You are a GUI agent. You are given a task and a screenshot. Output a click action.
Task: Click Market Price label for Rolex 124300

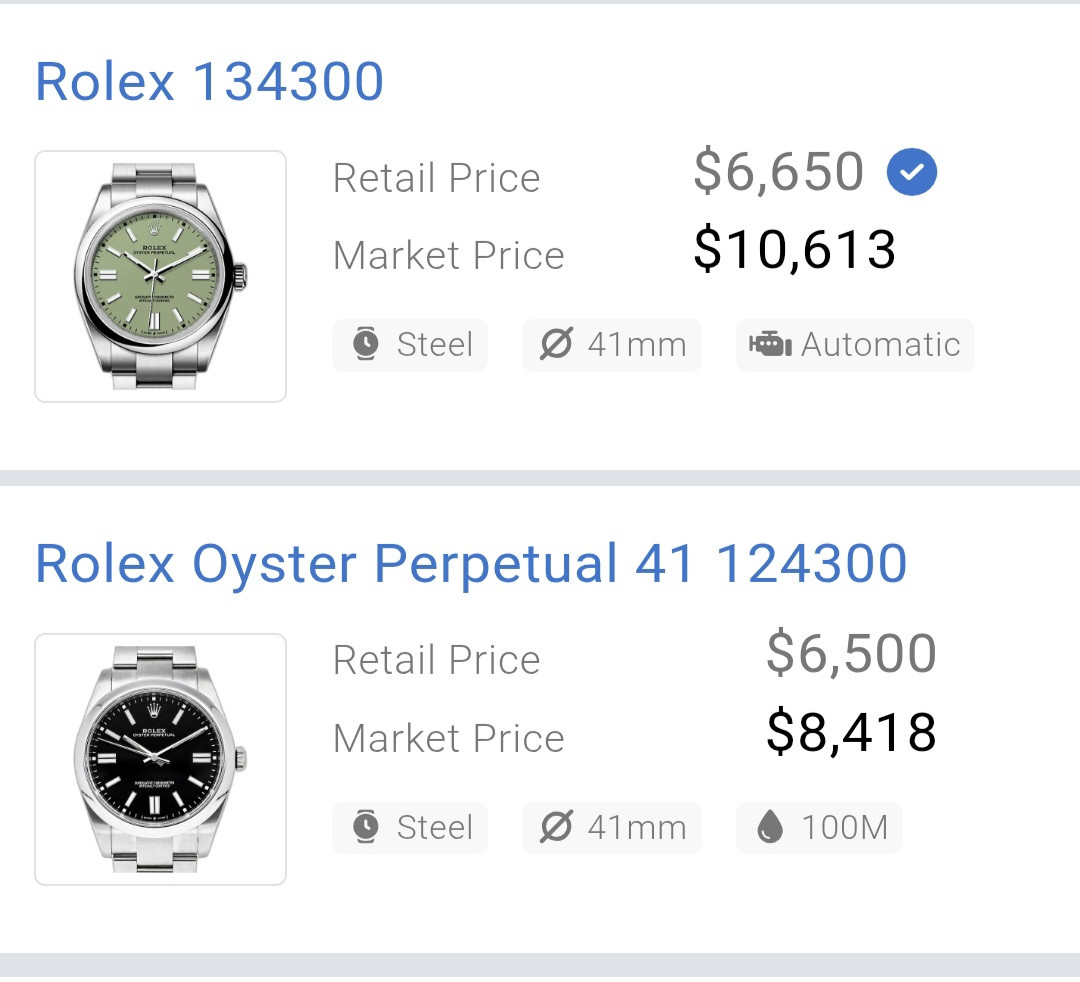pos(448,739)
